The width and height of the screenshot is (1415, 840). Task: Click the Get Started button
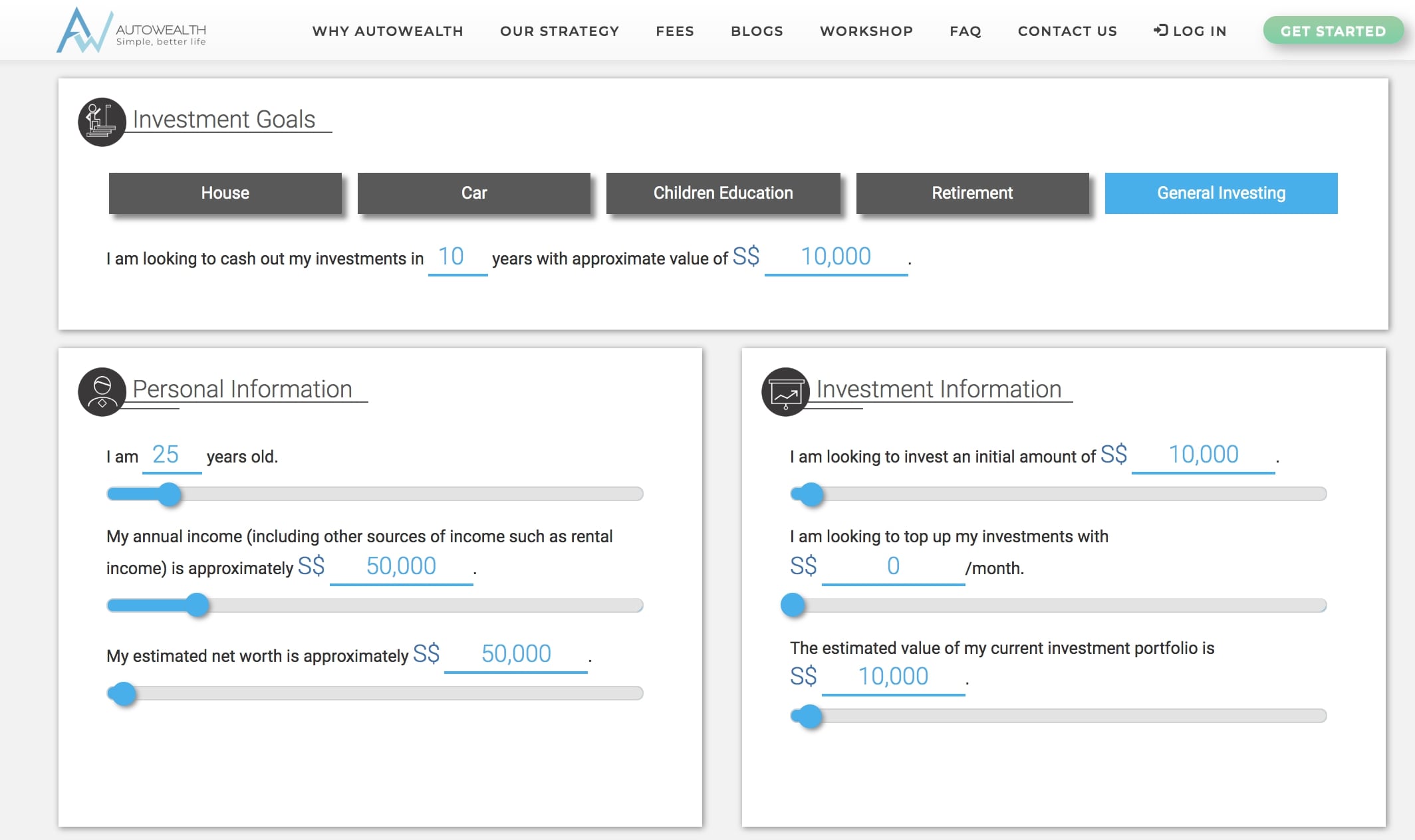click(x=1333, y=31)
